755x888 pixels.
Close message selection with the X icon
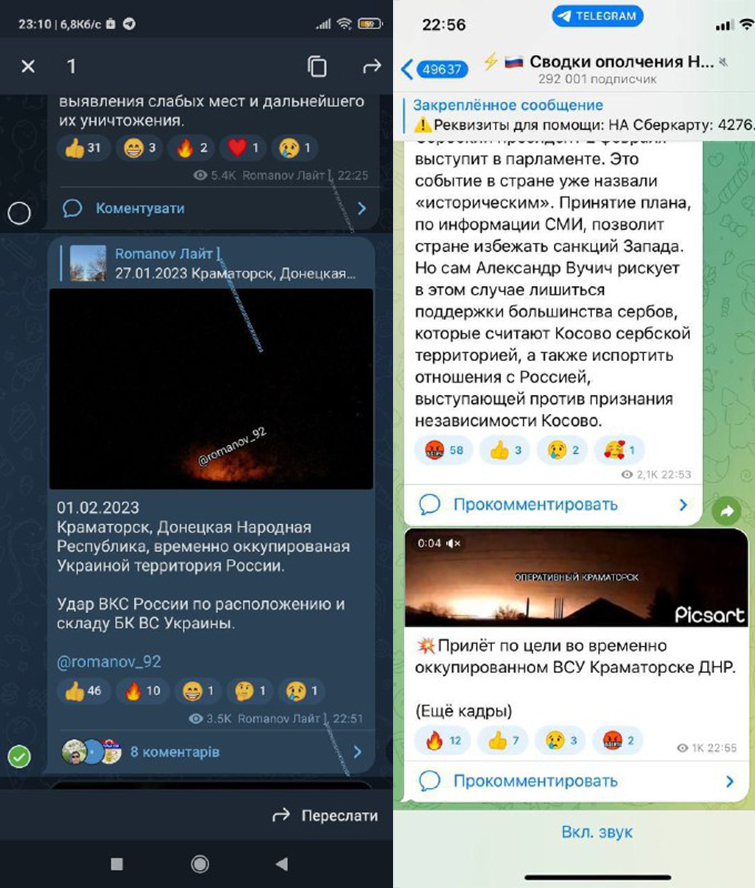pos(28,67)
